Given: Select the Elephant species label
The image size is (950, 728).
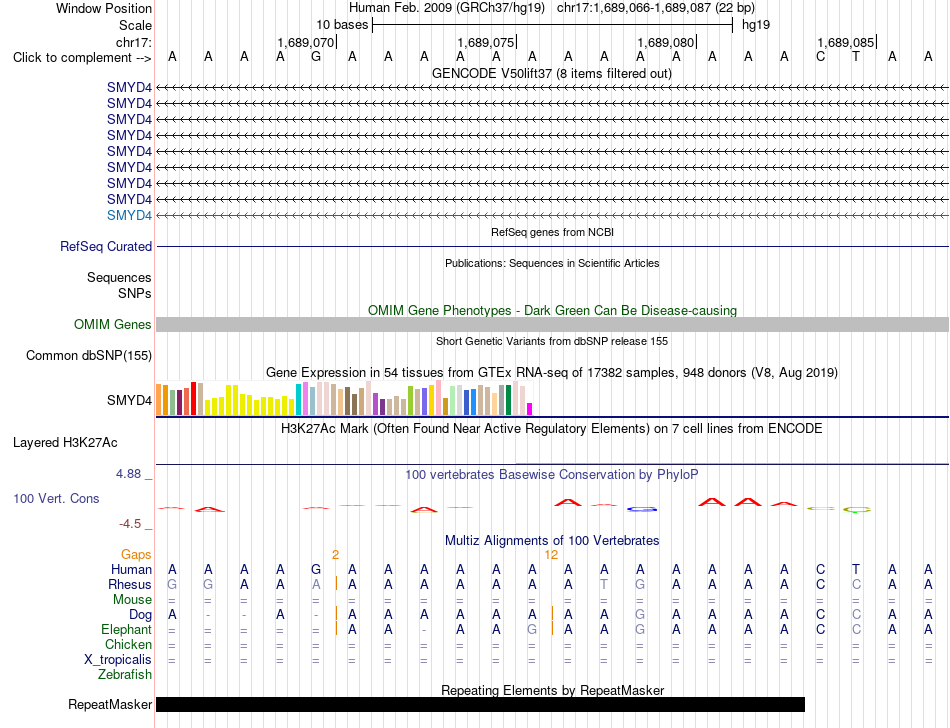Looking at the screenshot, I should tap(126, 630).
